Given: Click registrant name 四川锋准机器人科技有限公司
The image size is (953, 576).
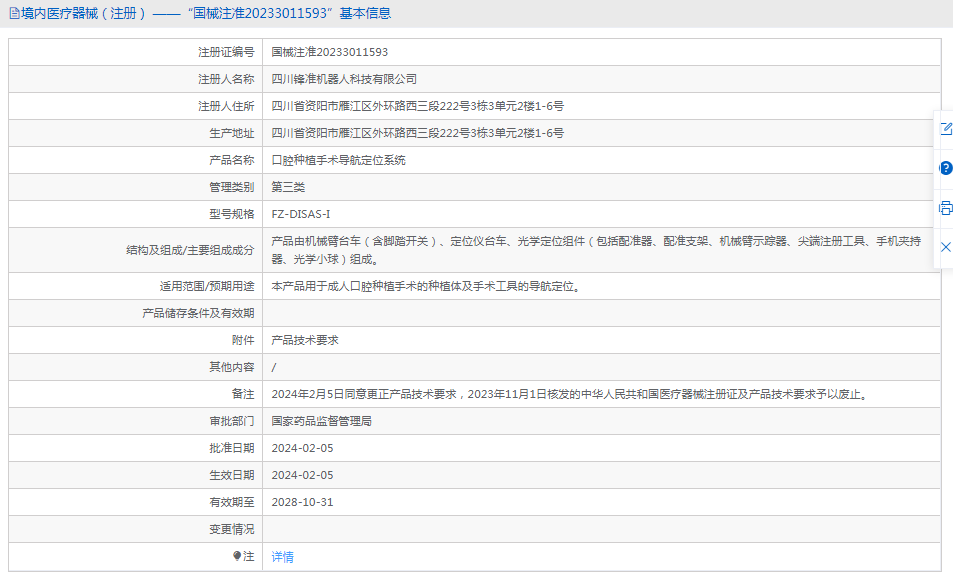Looking at the screenshot, I should pyautogui.click(x=344, y=79).
